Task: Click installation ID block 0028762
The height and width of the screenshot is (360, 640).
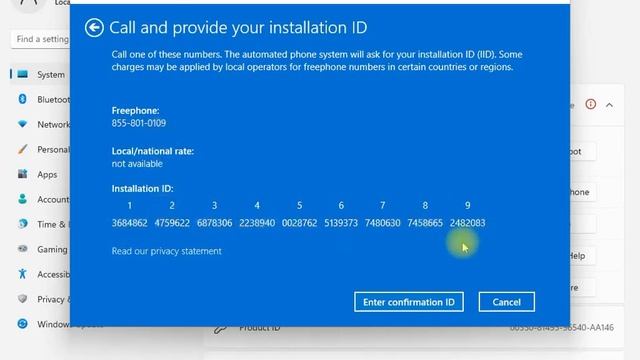Action: tap(299, 223)
